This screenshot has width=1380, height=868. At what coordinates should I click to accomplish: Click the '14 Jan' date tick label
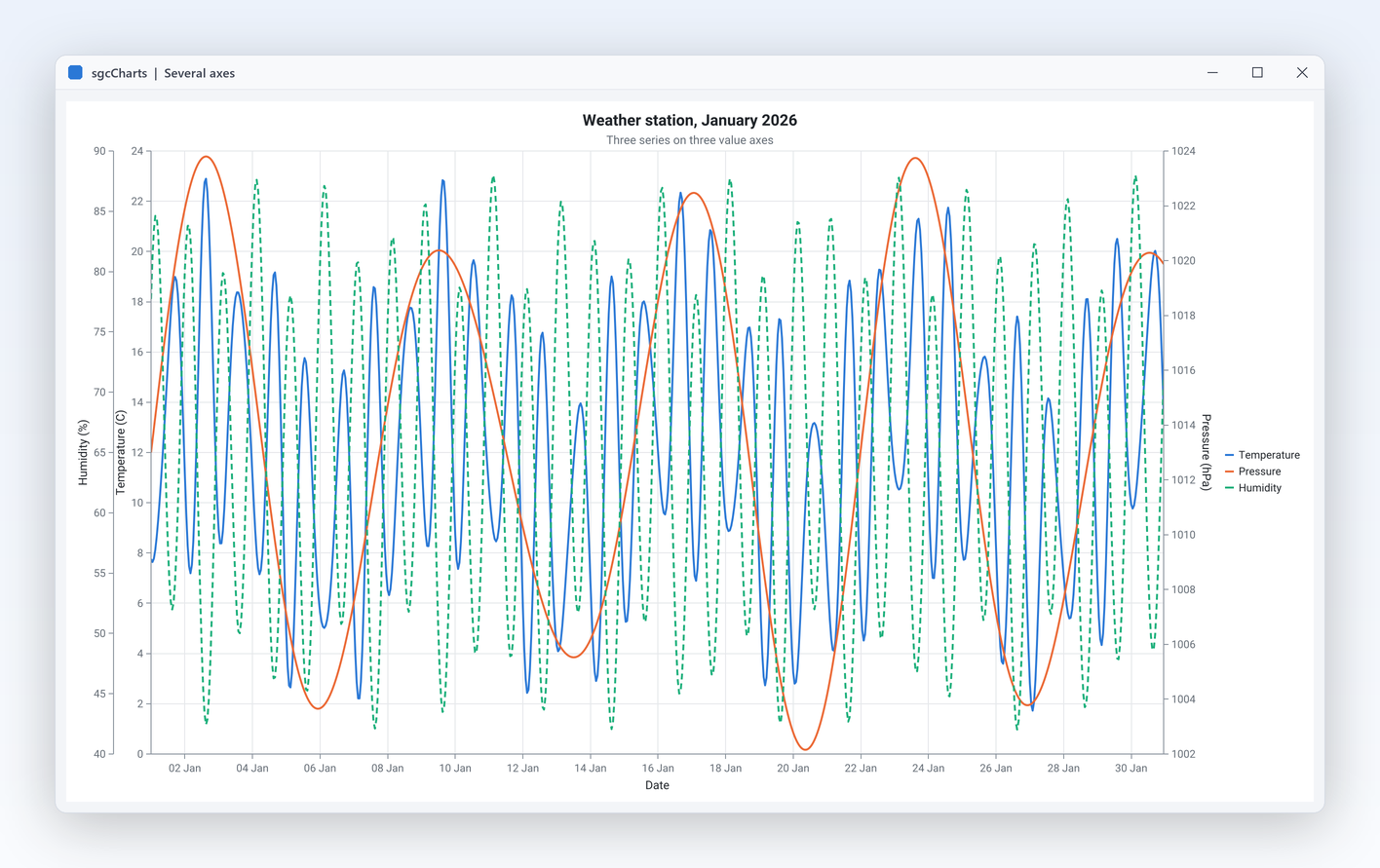591,769
